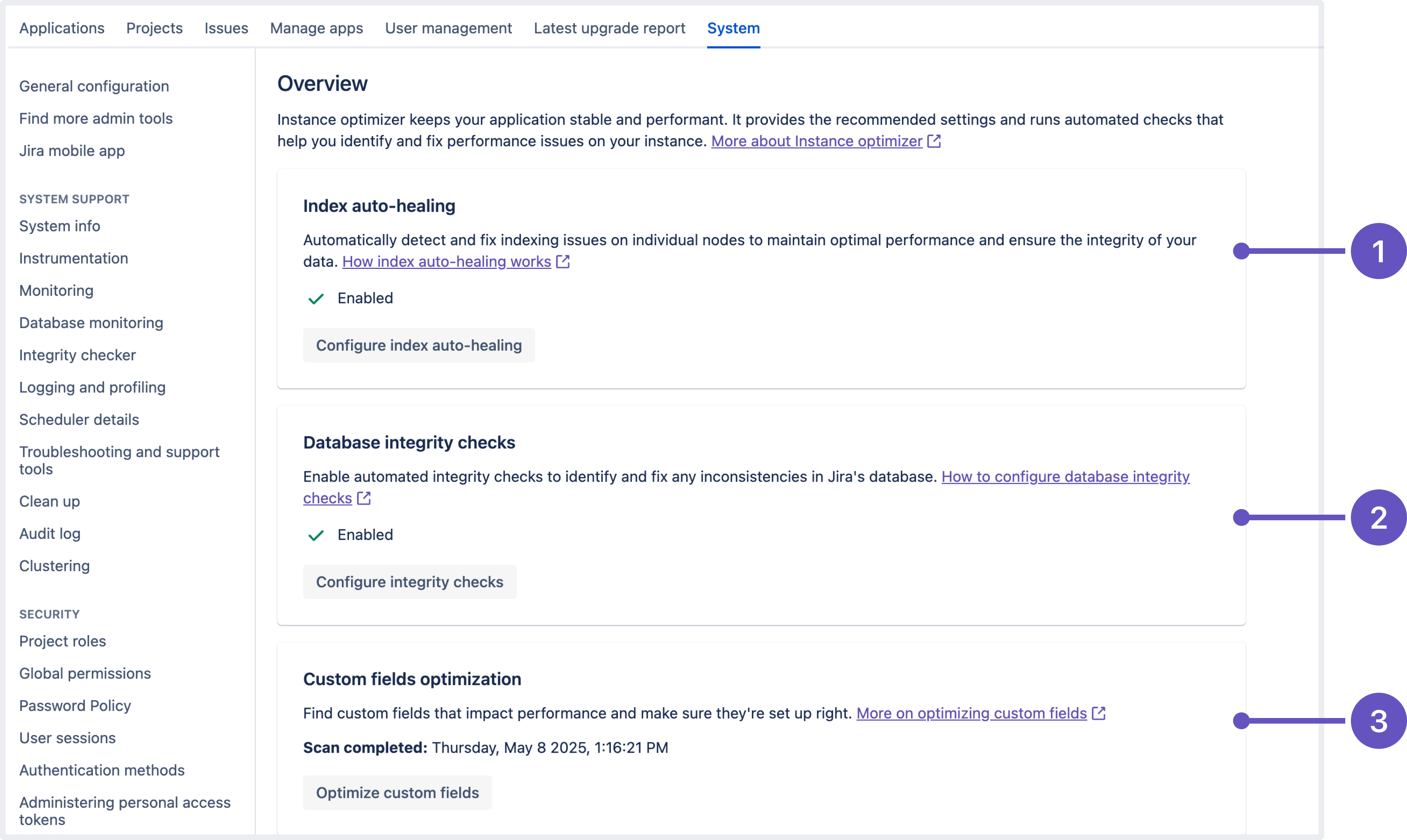
Task: Click Configure integrity checks button
Action: [x=409, y=582]
